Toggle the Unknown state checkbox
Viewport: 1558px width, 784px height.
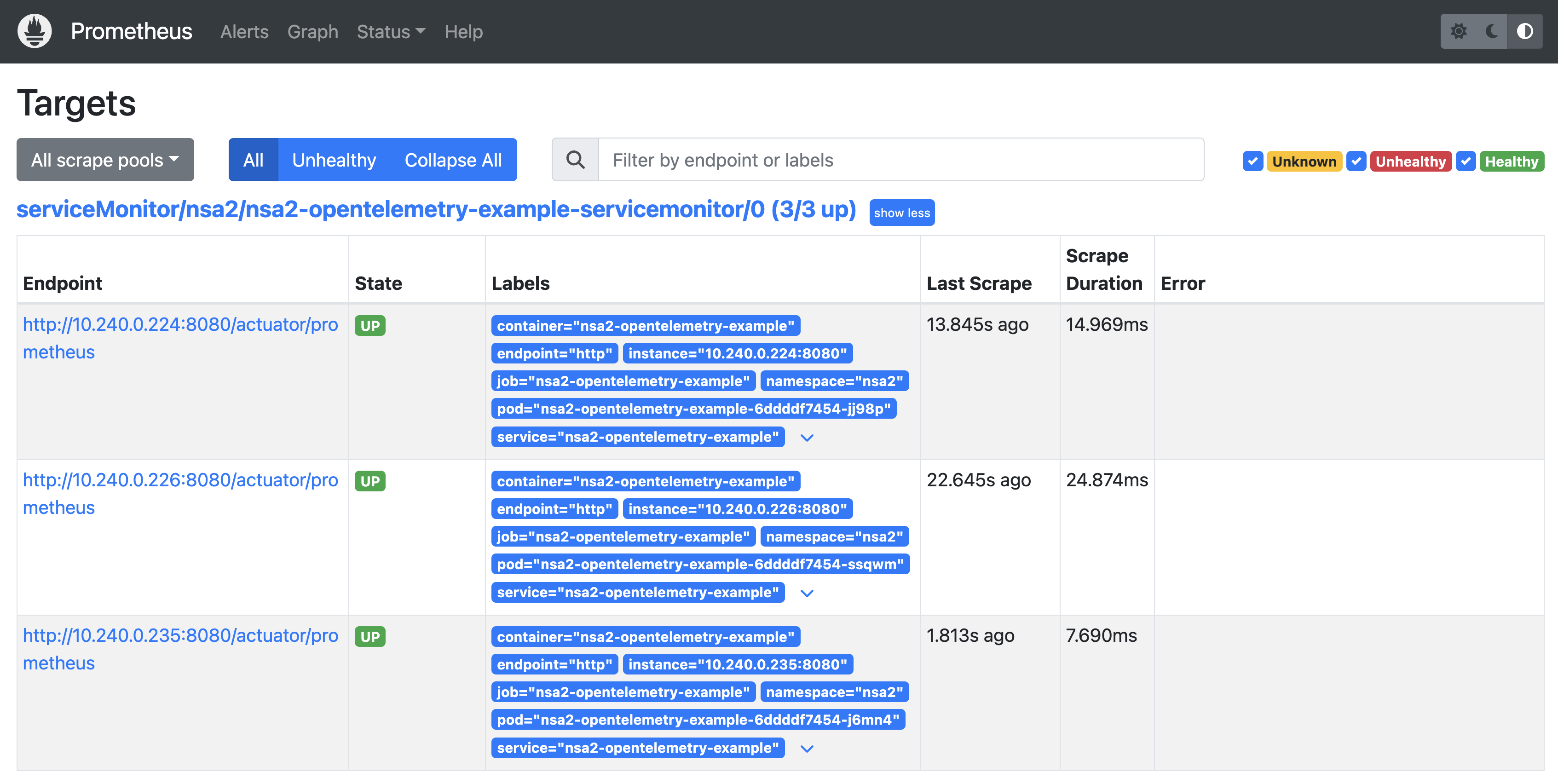coord(1252,161)
